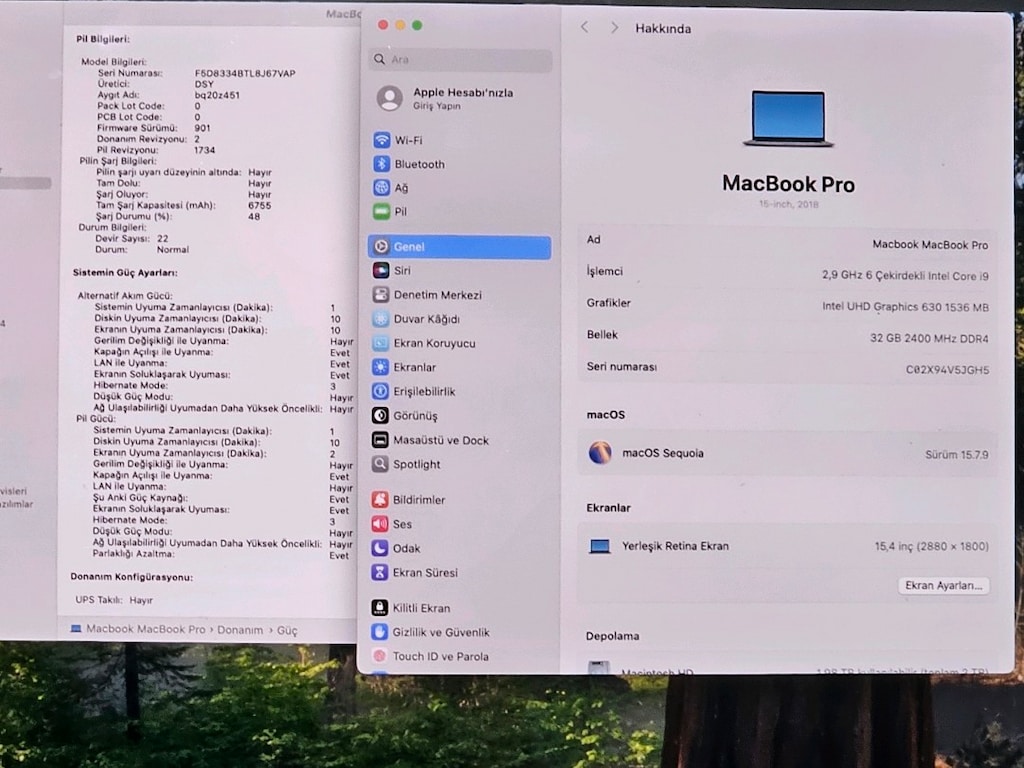The height and width of the screenshot is (768, 1024).
Task: Open the Siri icon in sidebar
Action: [381, 270]
